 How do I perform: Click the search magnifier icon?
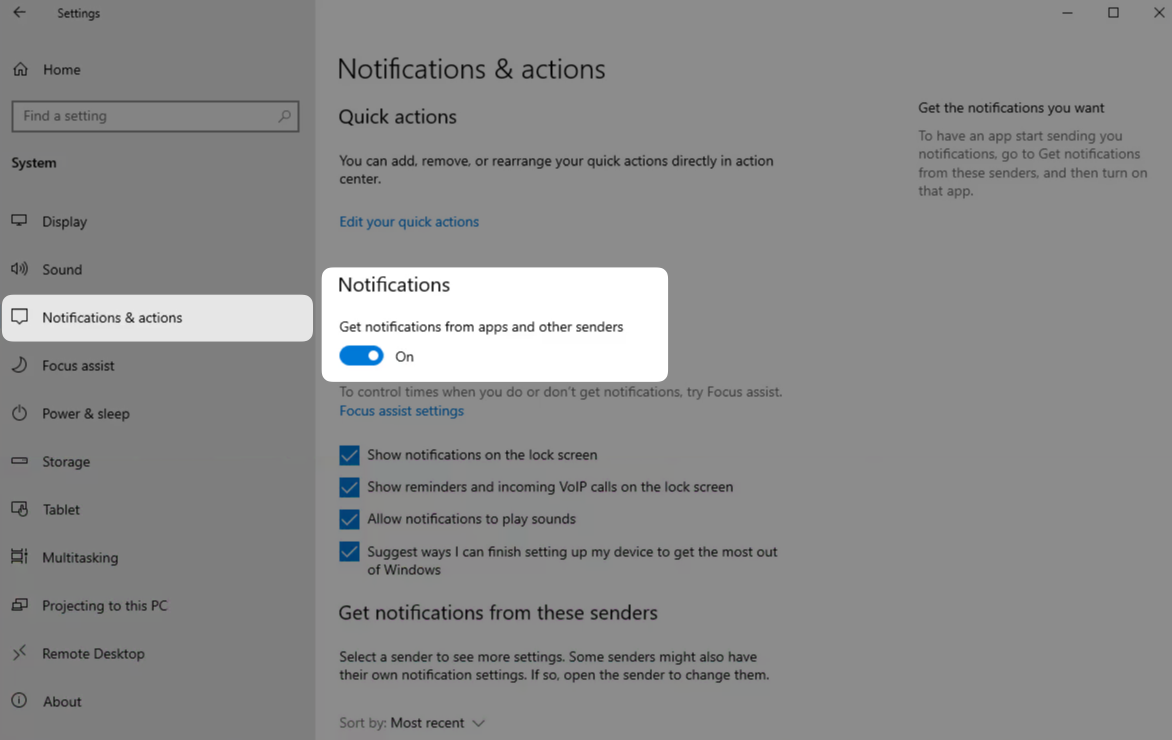pos(285,116)
